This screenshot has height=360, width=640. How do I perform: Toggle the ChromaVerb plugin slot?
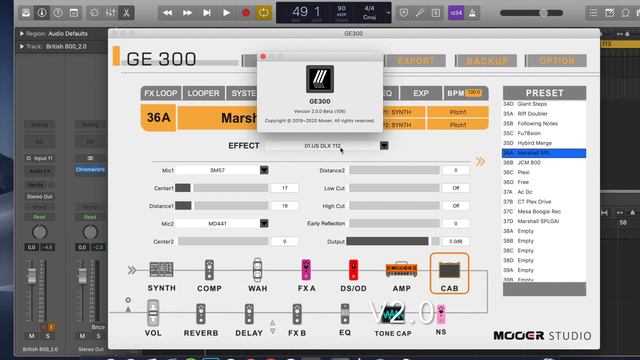[x=90, y=169]
